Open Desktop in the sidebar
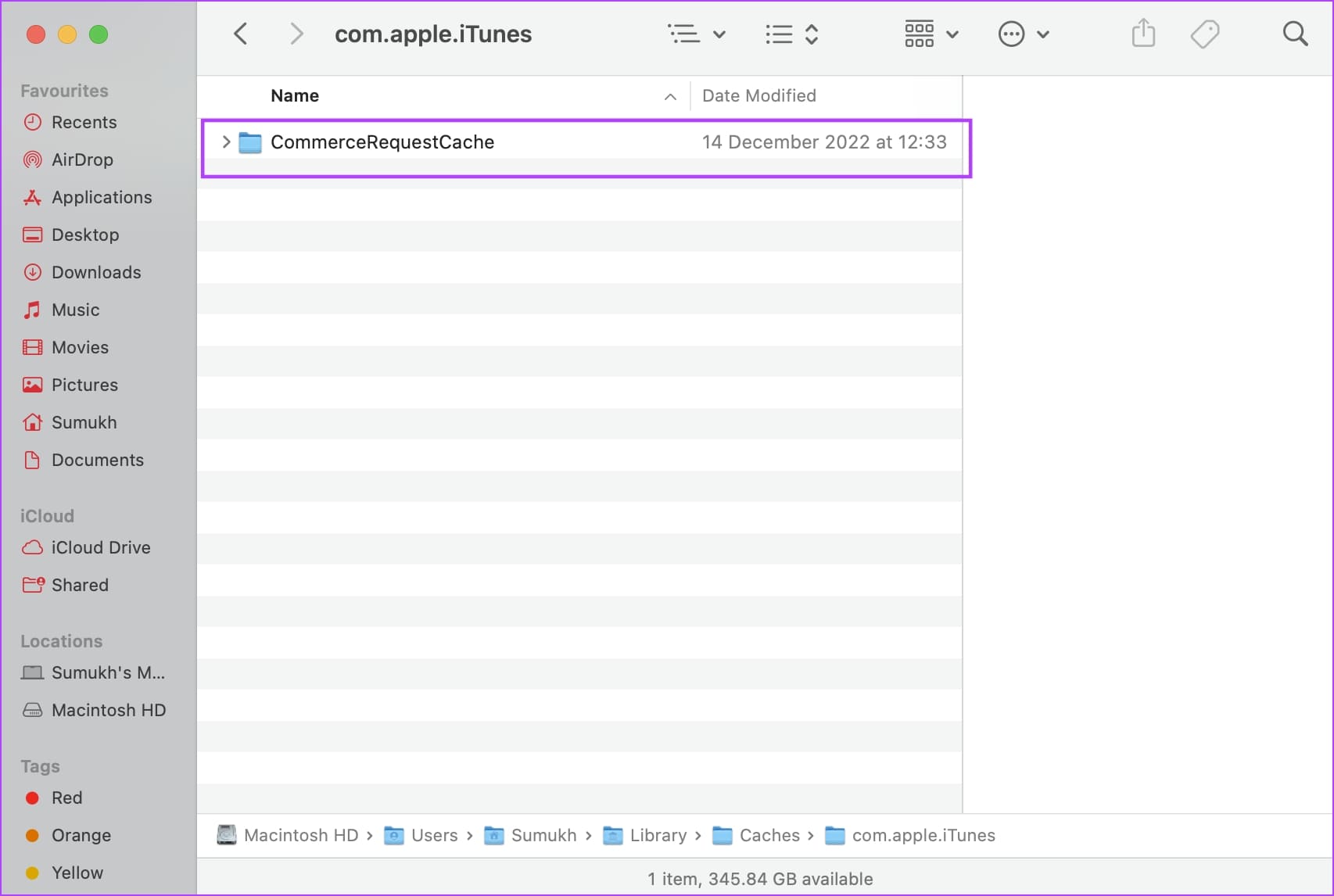The width and height of the screenshot is (1334, 896). pyautogui.click(x=85, y=235)
